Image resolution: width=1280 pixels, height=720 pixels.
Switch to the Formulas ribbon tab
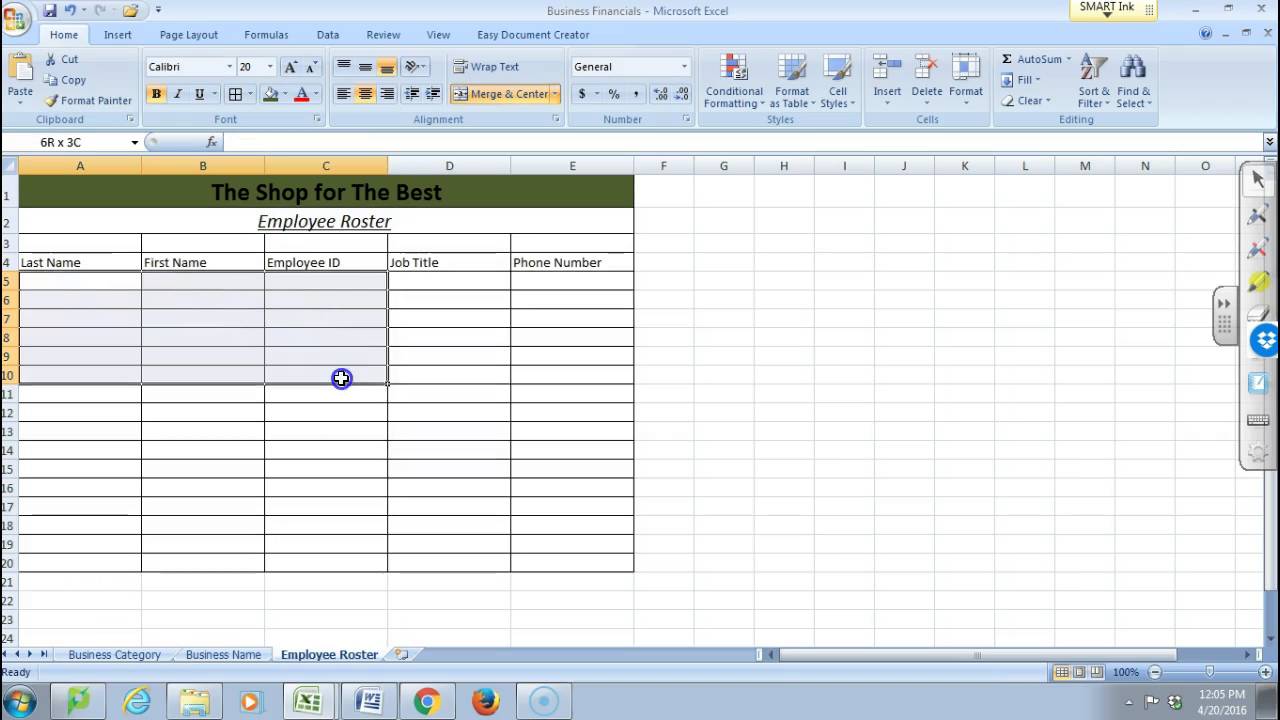tap(266, 35)
